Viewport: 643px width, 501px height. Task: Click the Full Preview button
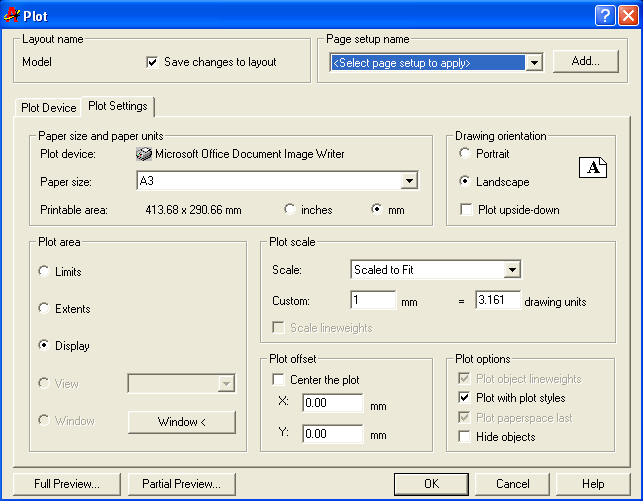67,484
